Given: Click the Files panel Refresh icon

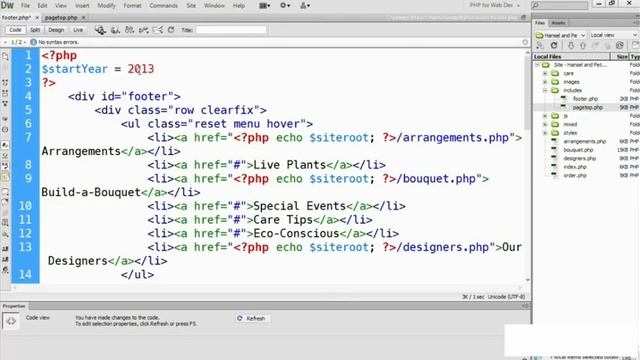Looking at the screenshot, I should click(554, 46).
